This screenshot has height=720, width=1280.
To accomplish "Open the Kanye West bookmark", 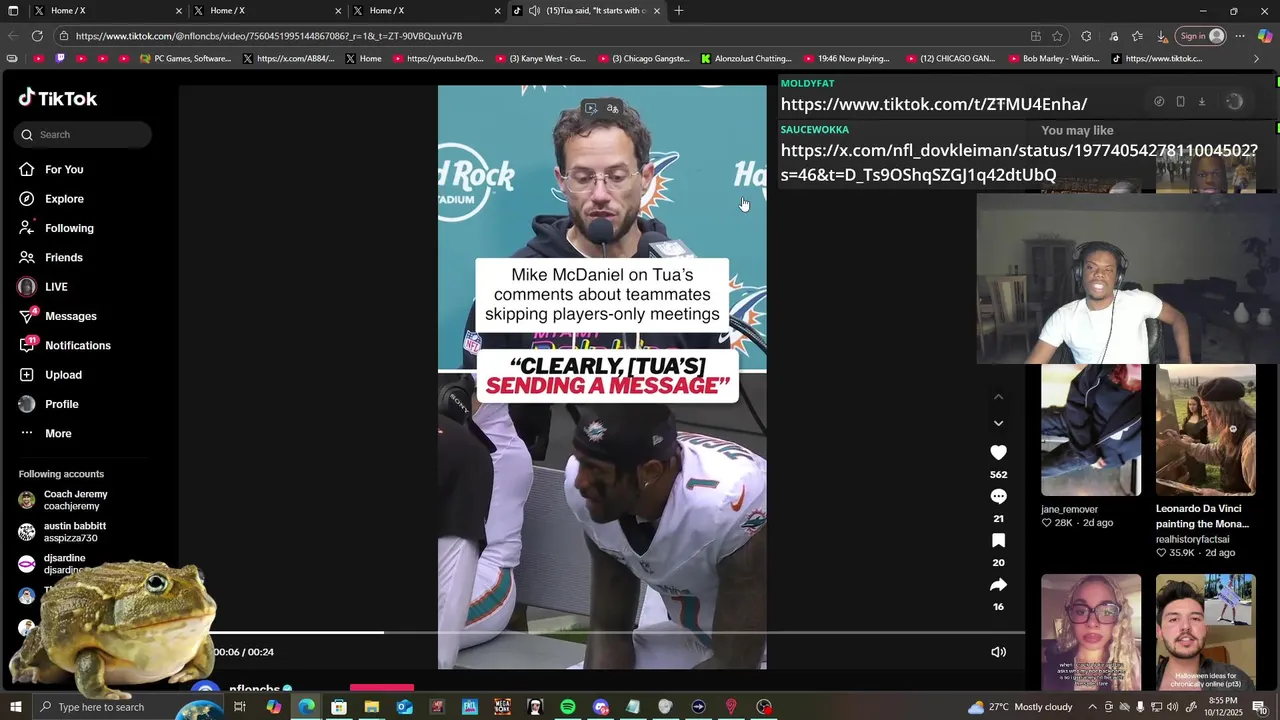I will point(541,59).
